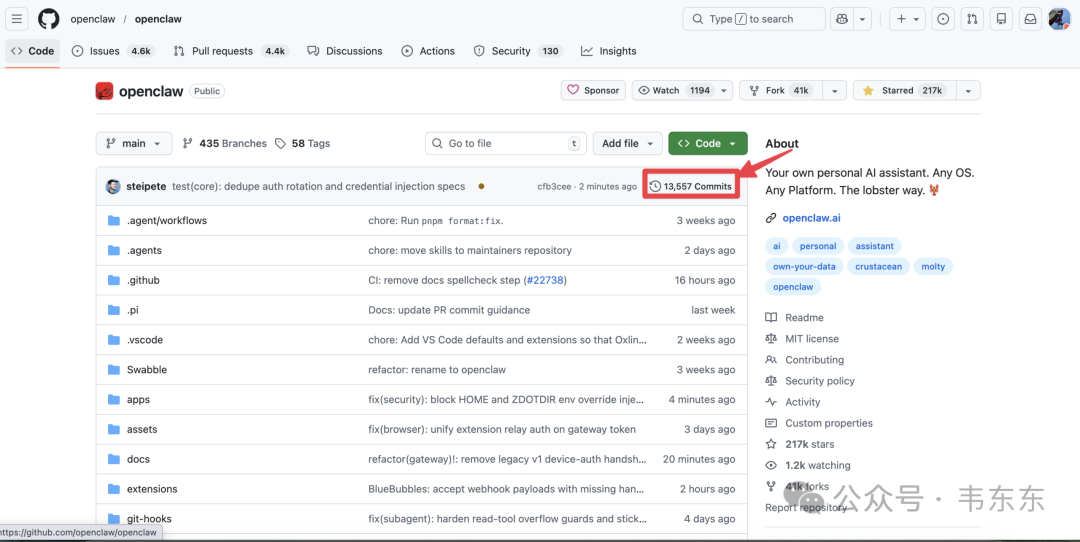Open the .github folder
The width and height of the screenshot is (1080, 542).
coord(143,280)
